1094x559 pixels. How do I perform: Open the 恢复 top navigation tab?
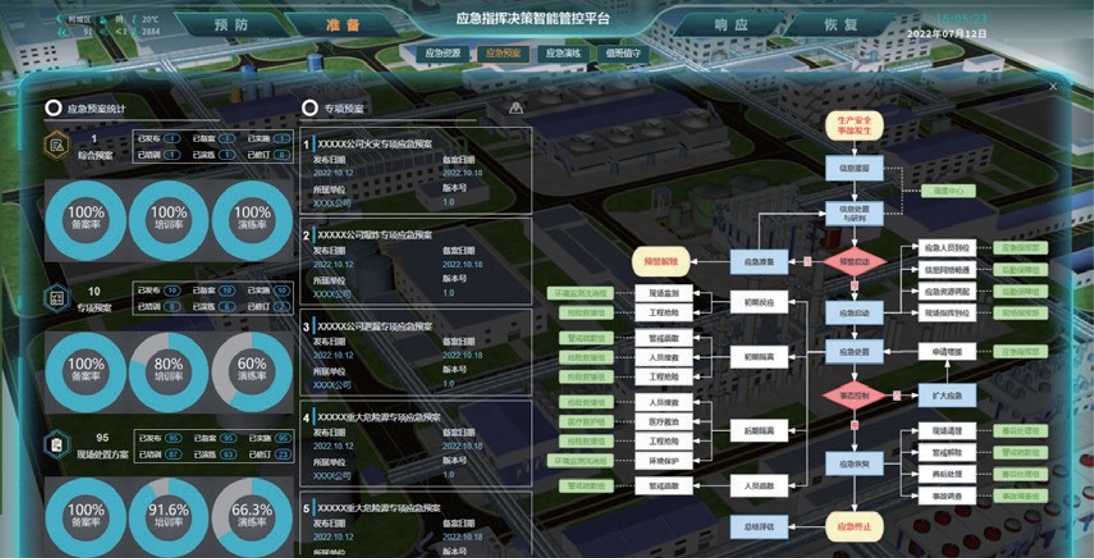coord(839,25)
